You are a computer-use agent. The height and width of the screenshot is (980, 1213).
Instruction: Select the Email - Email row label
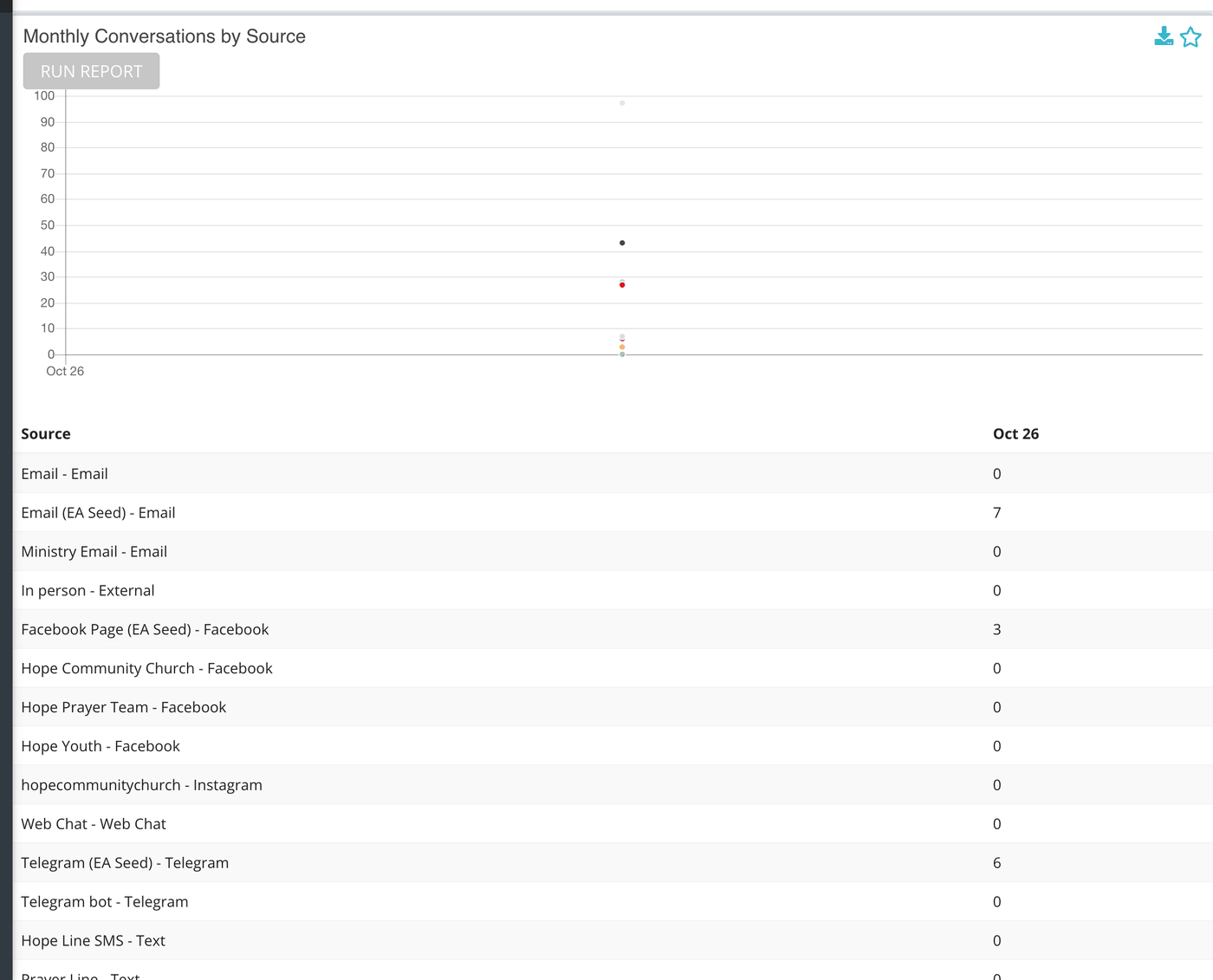[65, 474]
